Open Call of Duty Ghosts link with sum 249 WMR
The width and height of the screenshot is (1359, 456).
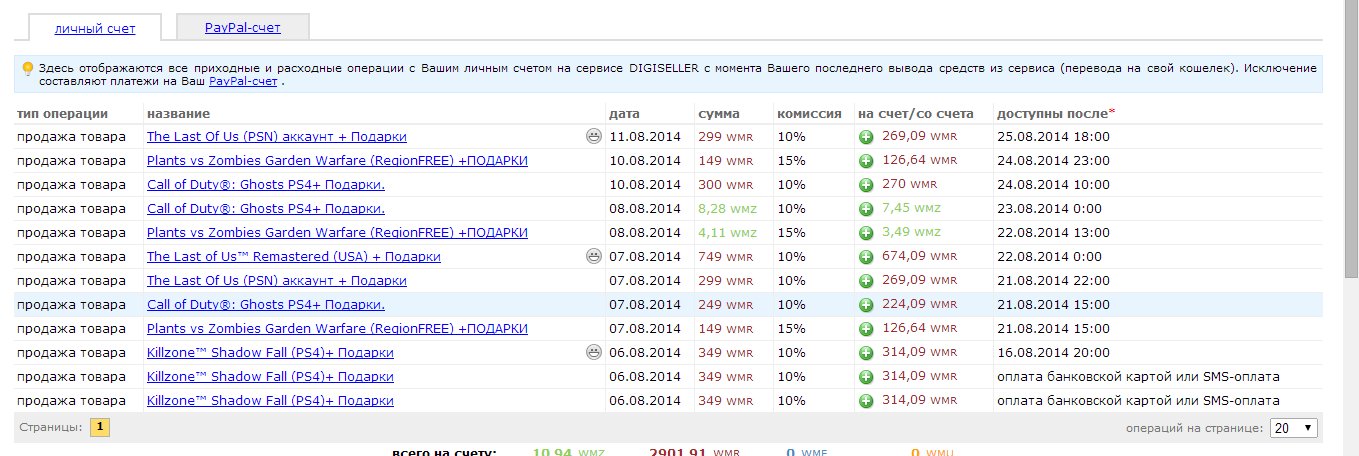[x=266, y=305]
